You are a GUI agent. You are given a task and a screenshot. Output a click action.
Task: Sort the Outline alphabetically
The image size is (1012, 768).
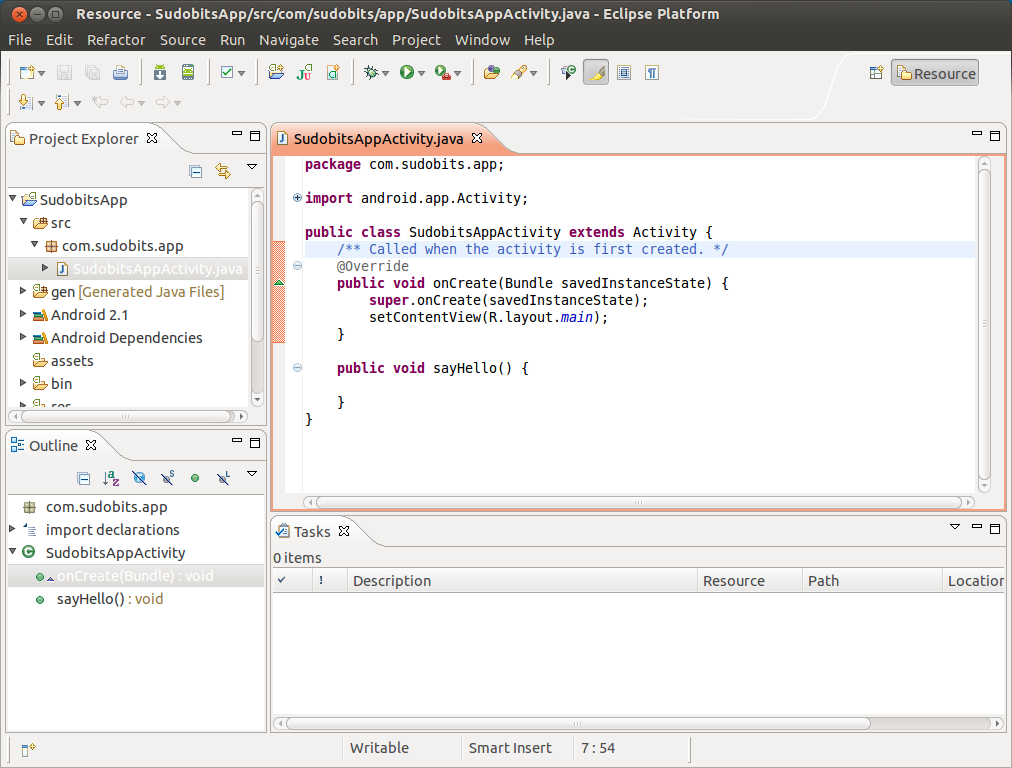tap(111, 478)
